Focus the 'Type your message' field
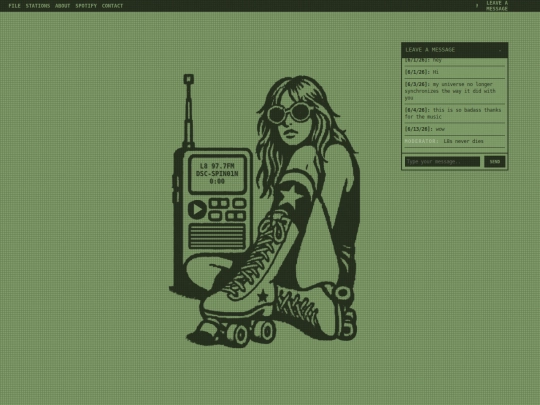The width and height of the screenshot is (540, 405). tap(442, 162)
